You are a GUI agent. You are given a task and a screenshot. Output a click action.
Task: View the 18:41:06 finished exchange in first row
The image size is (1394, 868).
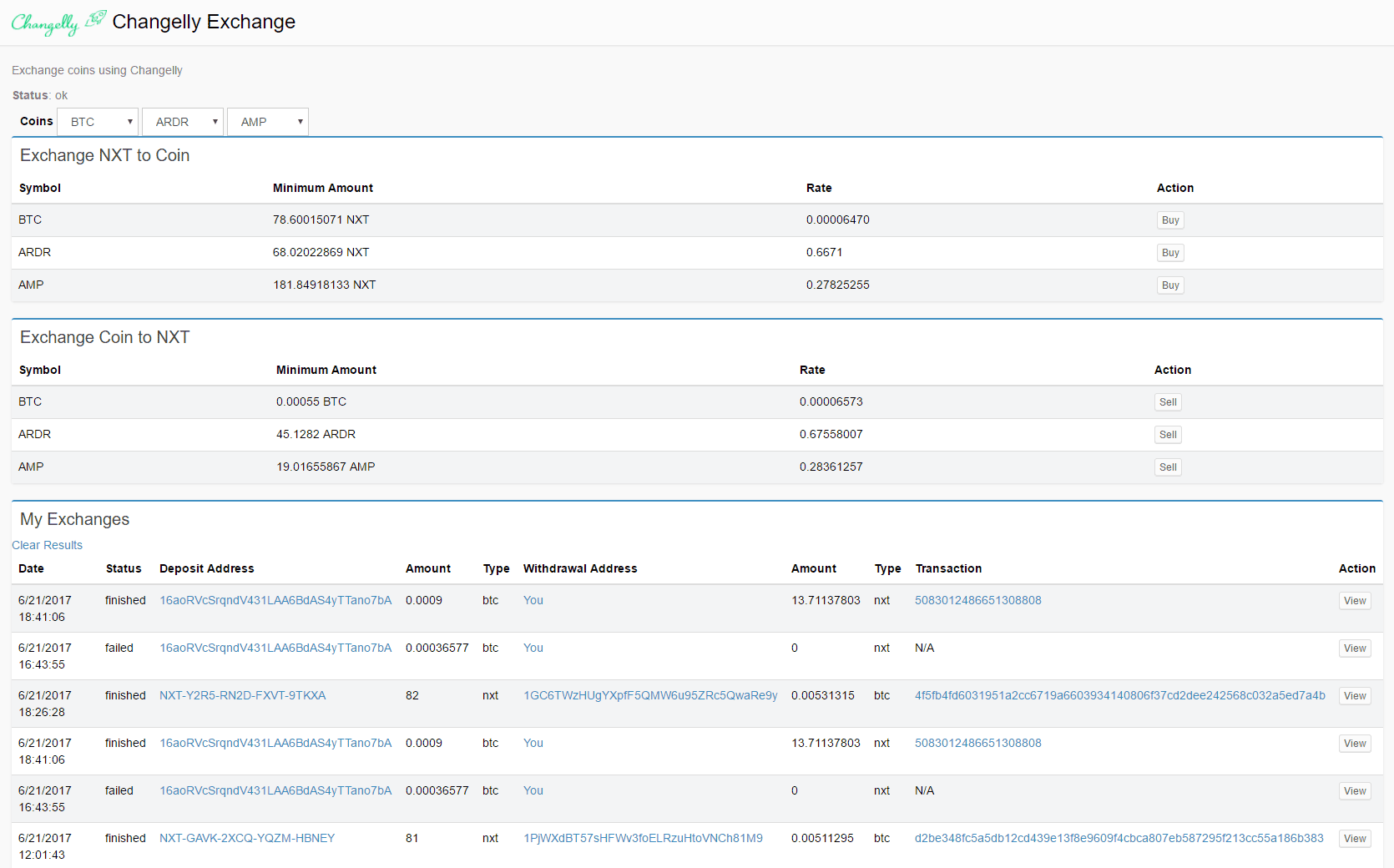coord(1355,601)
